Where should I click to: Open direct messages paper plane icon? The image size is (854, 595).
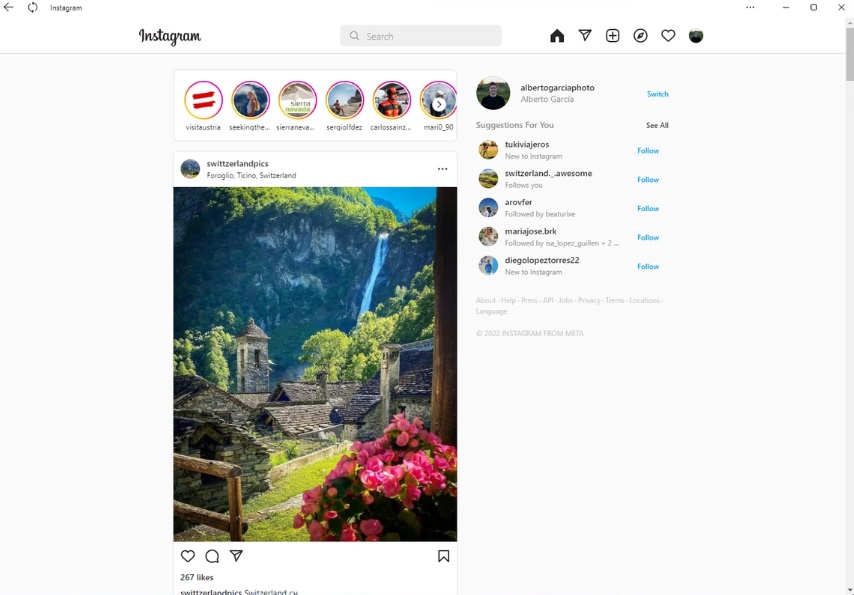tap(585, 36)
